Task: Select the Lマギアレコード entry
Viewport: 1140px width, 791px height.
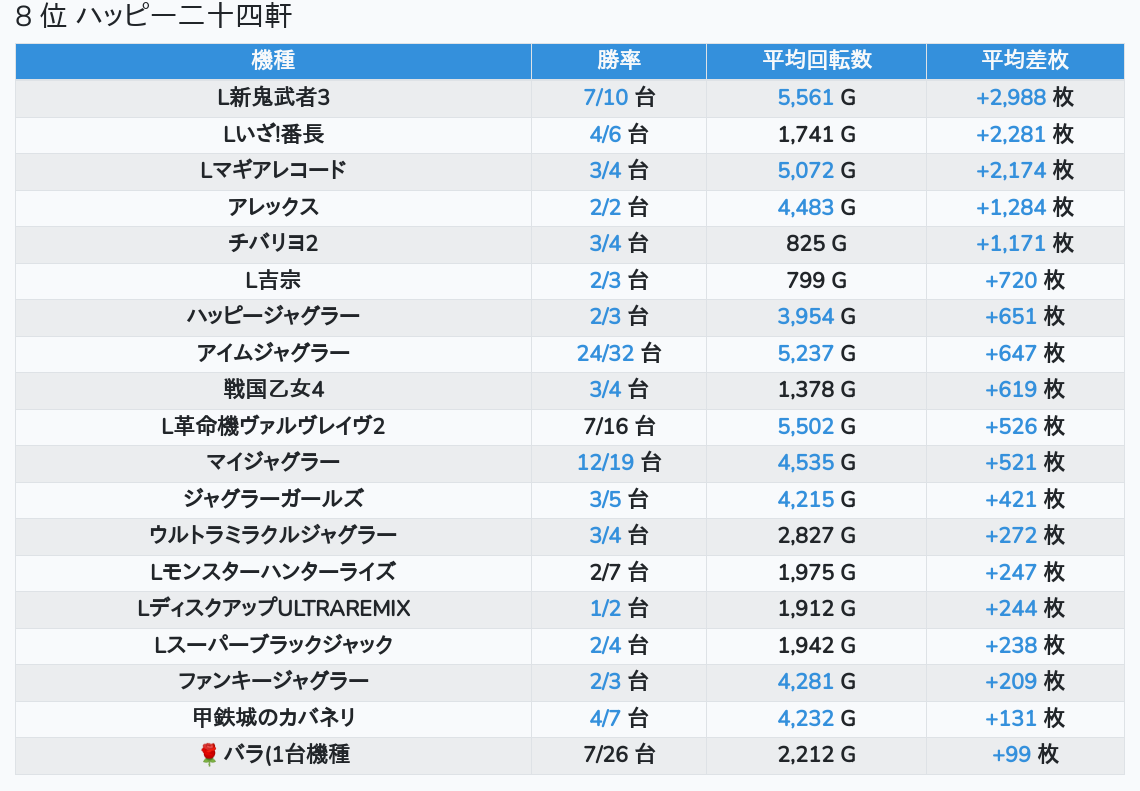Action: (273, 171)
